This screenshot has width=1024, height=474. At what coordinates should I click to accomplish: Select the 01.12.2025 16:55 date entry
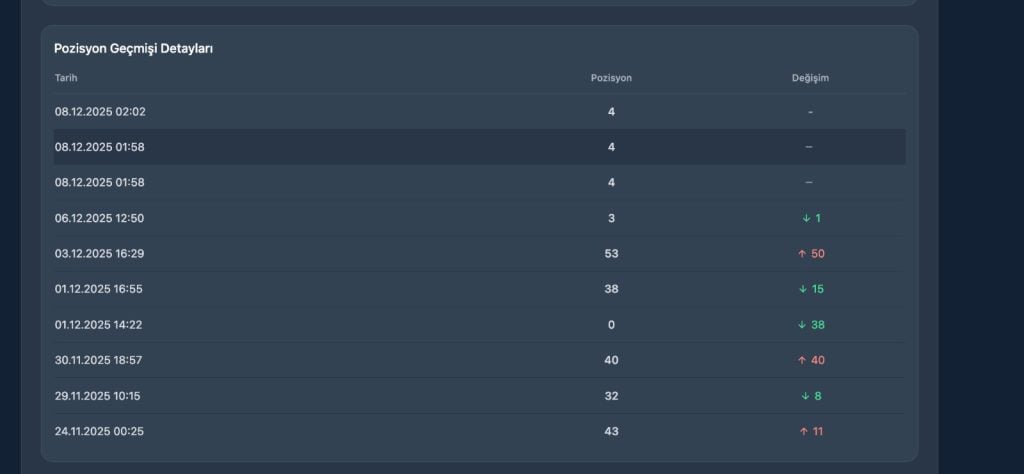click(100, 289)
